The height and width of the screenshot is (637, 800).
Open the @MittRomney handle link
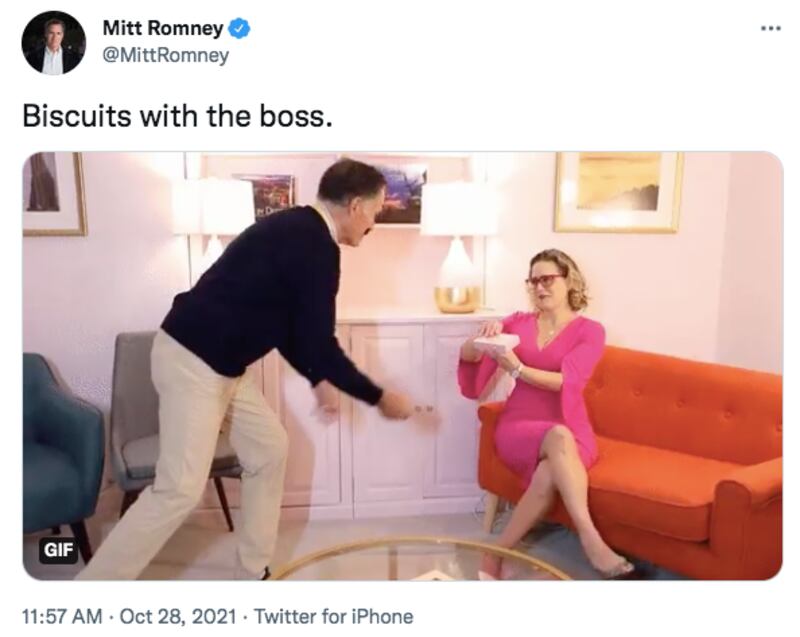166,55
